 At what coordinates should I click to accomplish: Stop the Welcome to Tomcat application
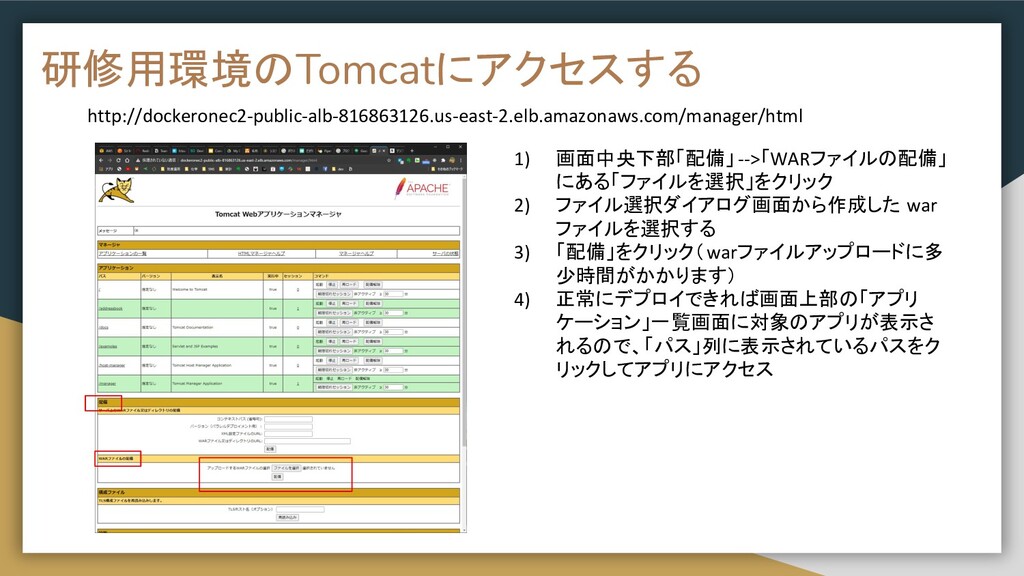331,284
